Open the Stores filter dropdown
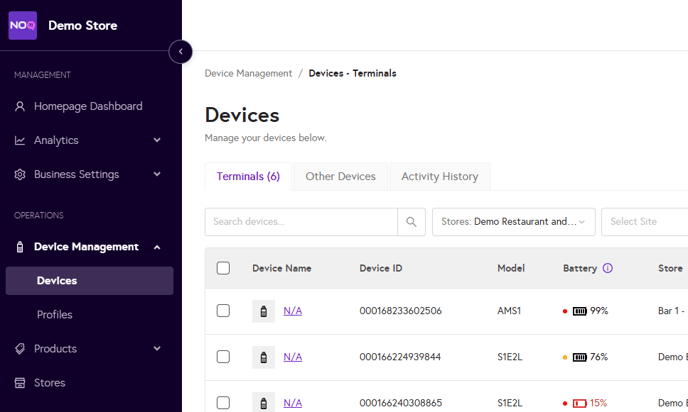Screen dimensions: 688x412 point(513,222)
